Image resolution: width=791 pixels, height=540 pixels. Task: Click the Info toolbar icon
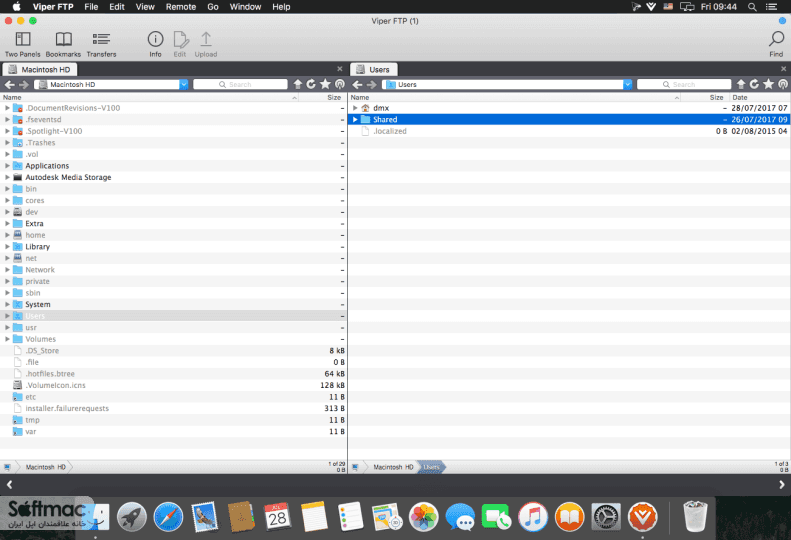click(155, 44)
